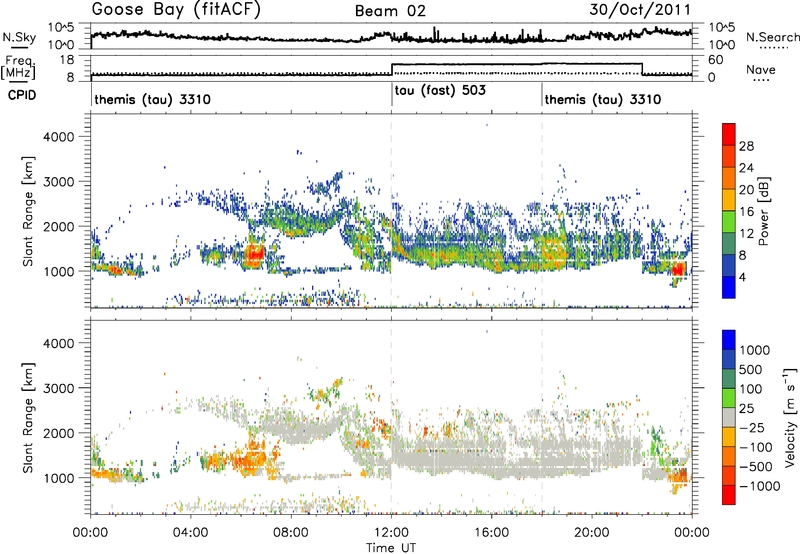800x554 pixels.
Task: Select the '-1000' tick on Velocity colorbar
Action: click(x=760, y=486)
